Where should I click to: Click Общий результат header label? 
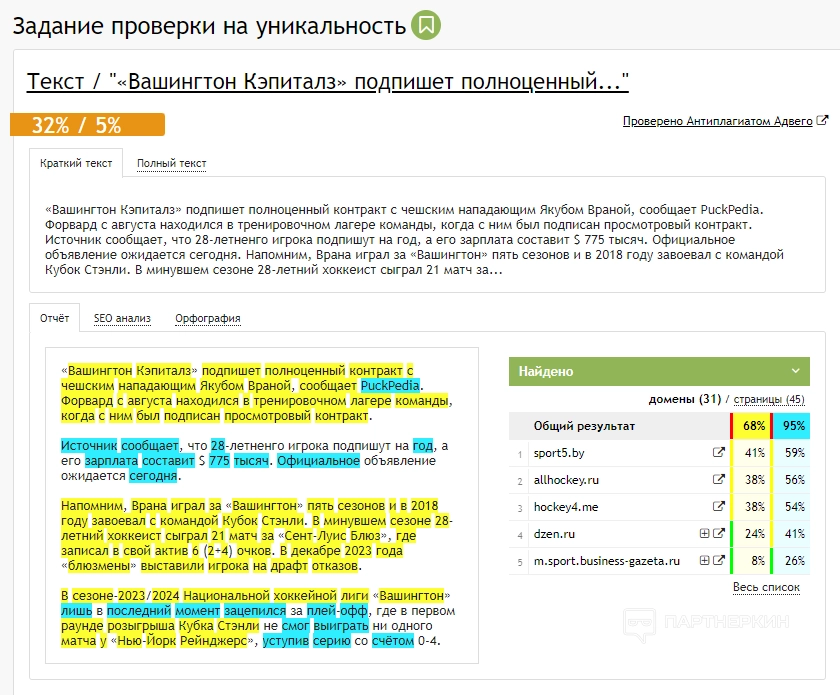pos(584,426)
